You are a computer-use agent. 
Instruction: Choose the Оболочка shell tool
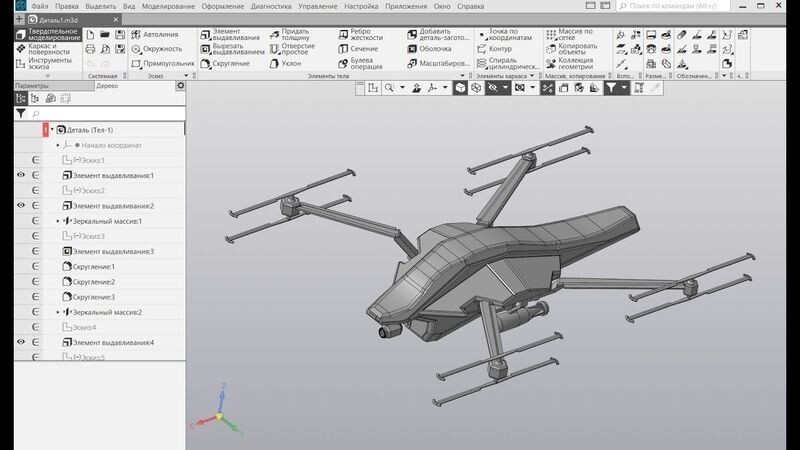click(430, 49)
